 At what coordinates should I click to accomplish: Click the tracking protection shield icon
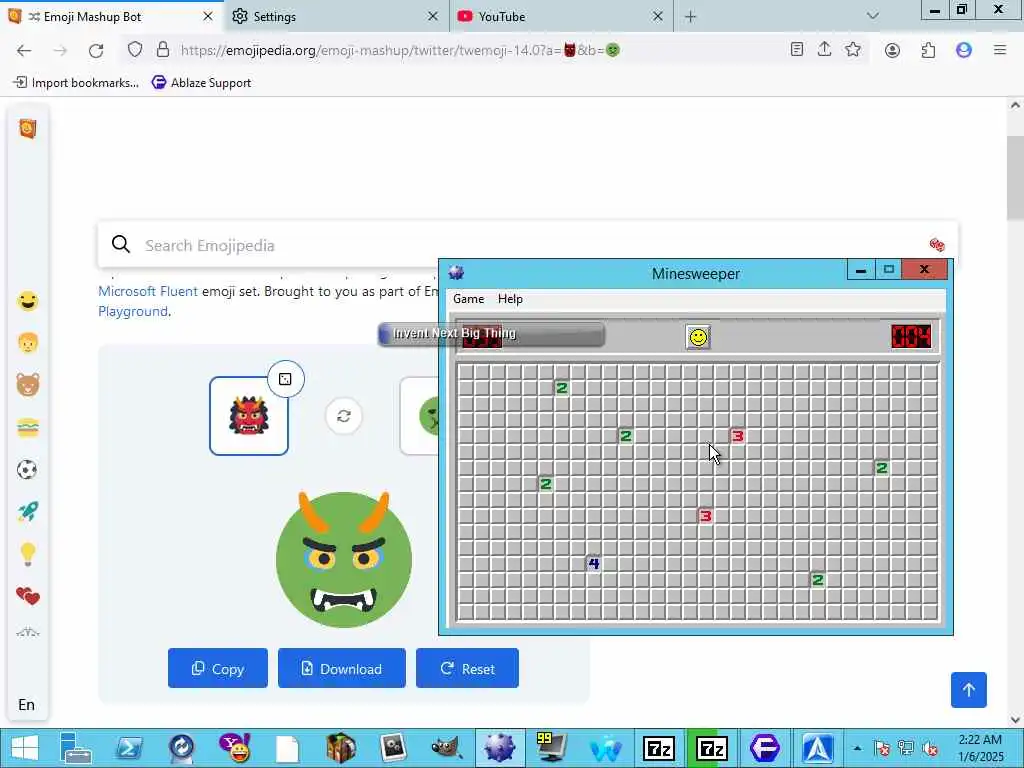(x=135, y=50)
